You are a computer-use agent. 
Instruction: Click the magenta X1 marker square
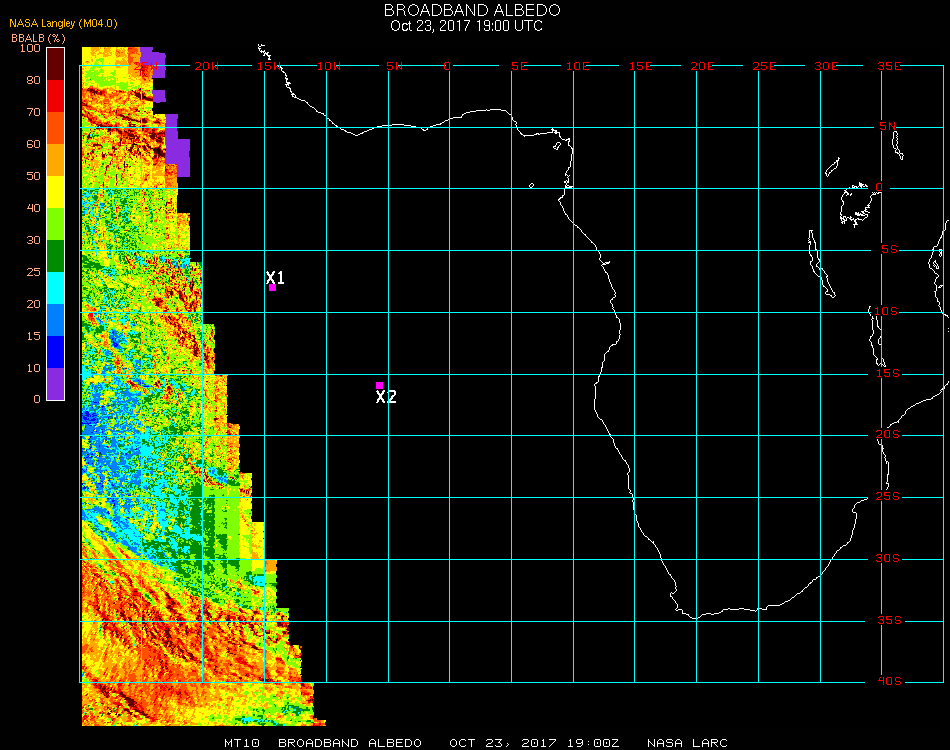[x=273, y=288]
